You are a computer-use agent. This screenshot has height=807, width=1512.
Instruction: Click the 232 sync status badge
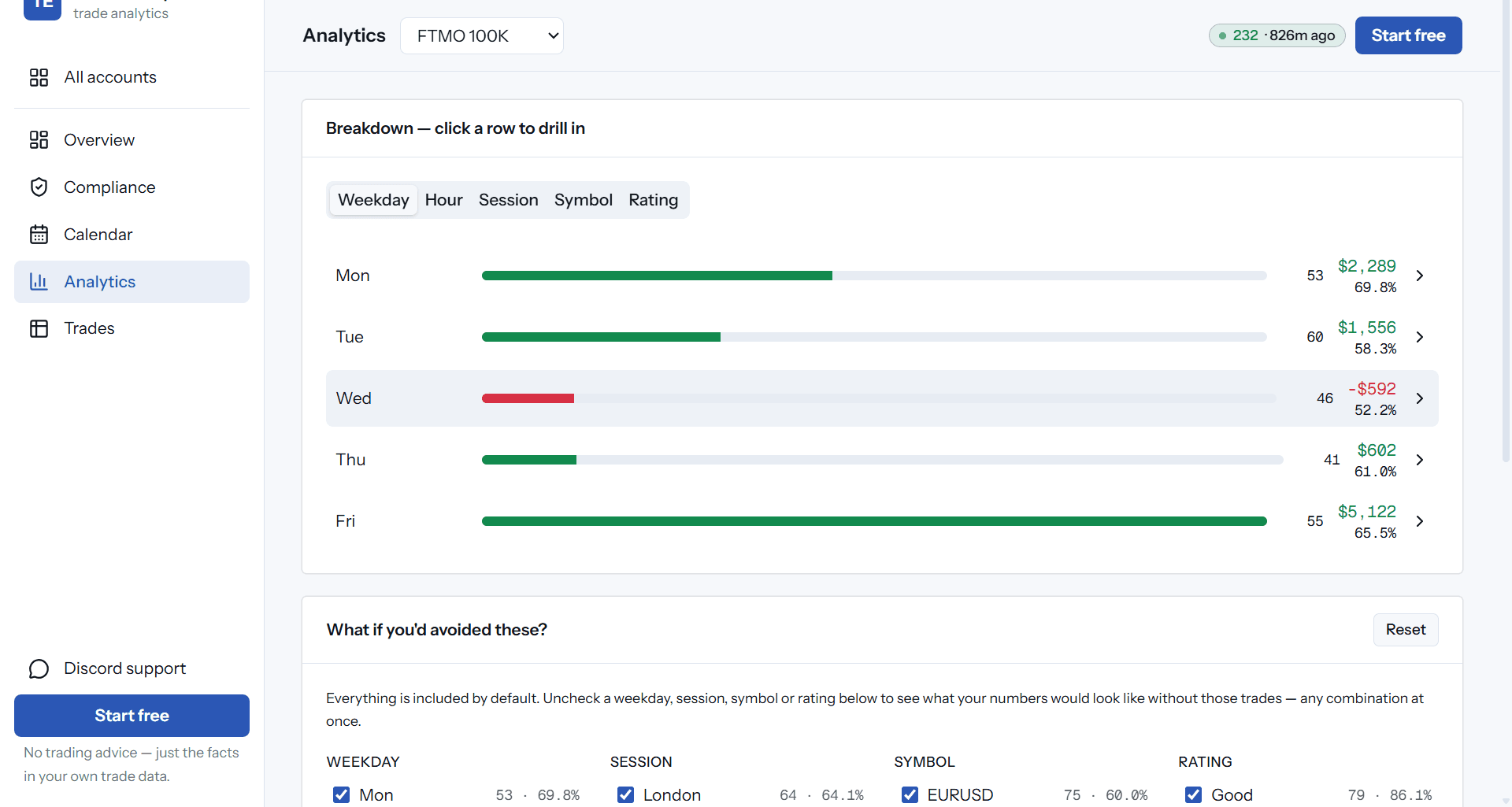point(1277,35)
